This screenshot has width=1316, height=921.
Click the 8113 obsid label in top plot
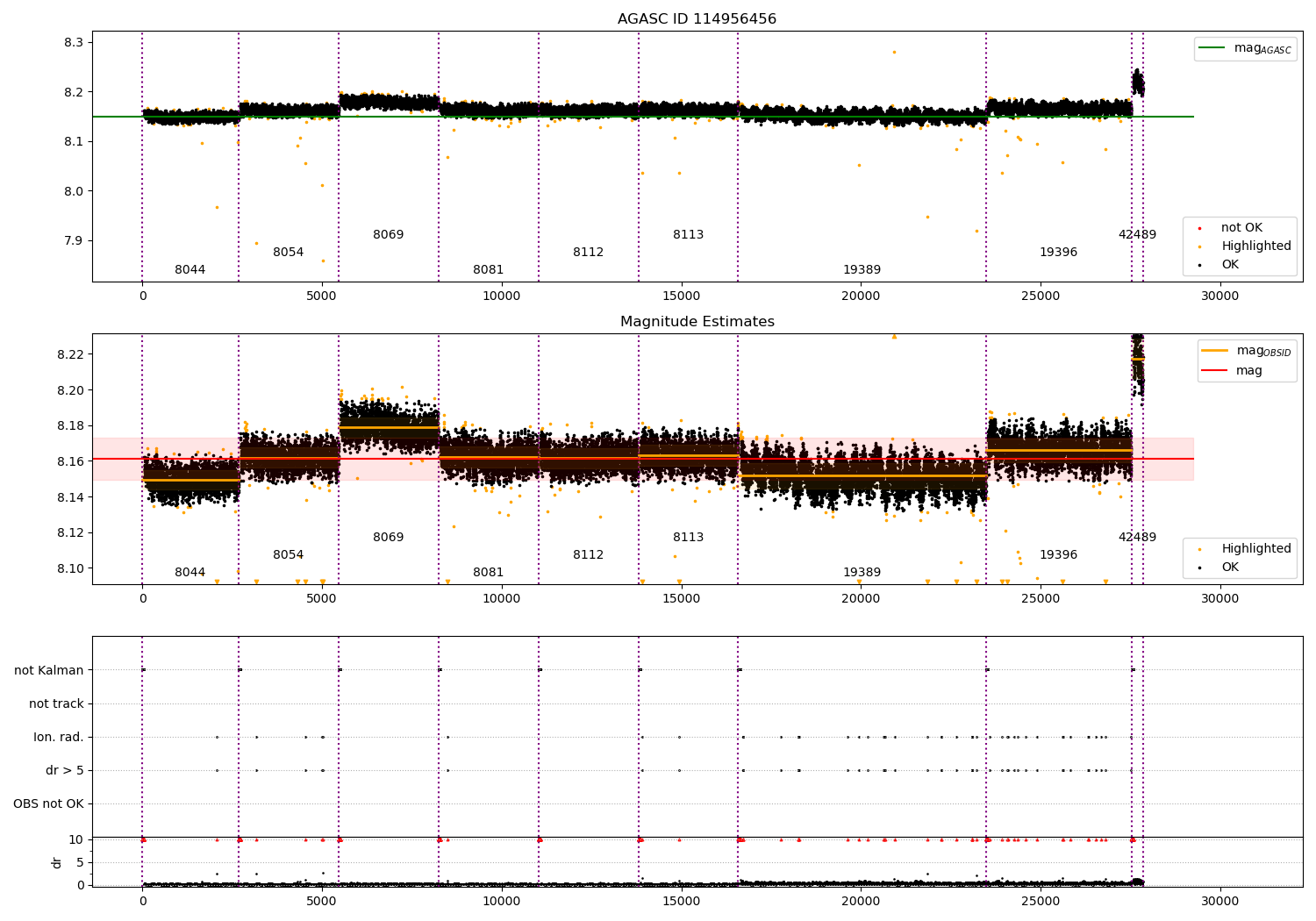pyautogui.click(x=688, y=235)
